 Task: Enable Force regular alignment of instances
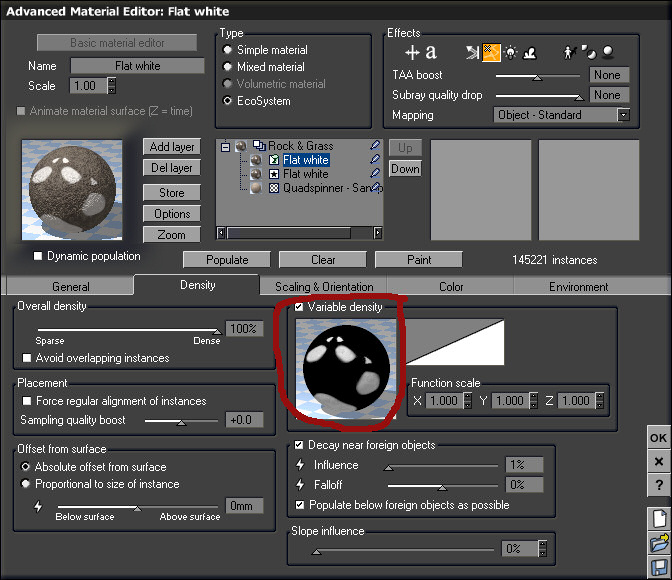click(27, 401)
